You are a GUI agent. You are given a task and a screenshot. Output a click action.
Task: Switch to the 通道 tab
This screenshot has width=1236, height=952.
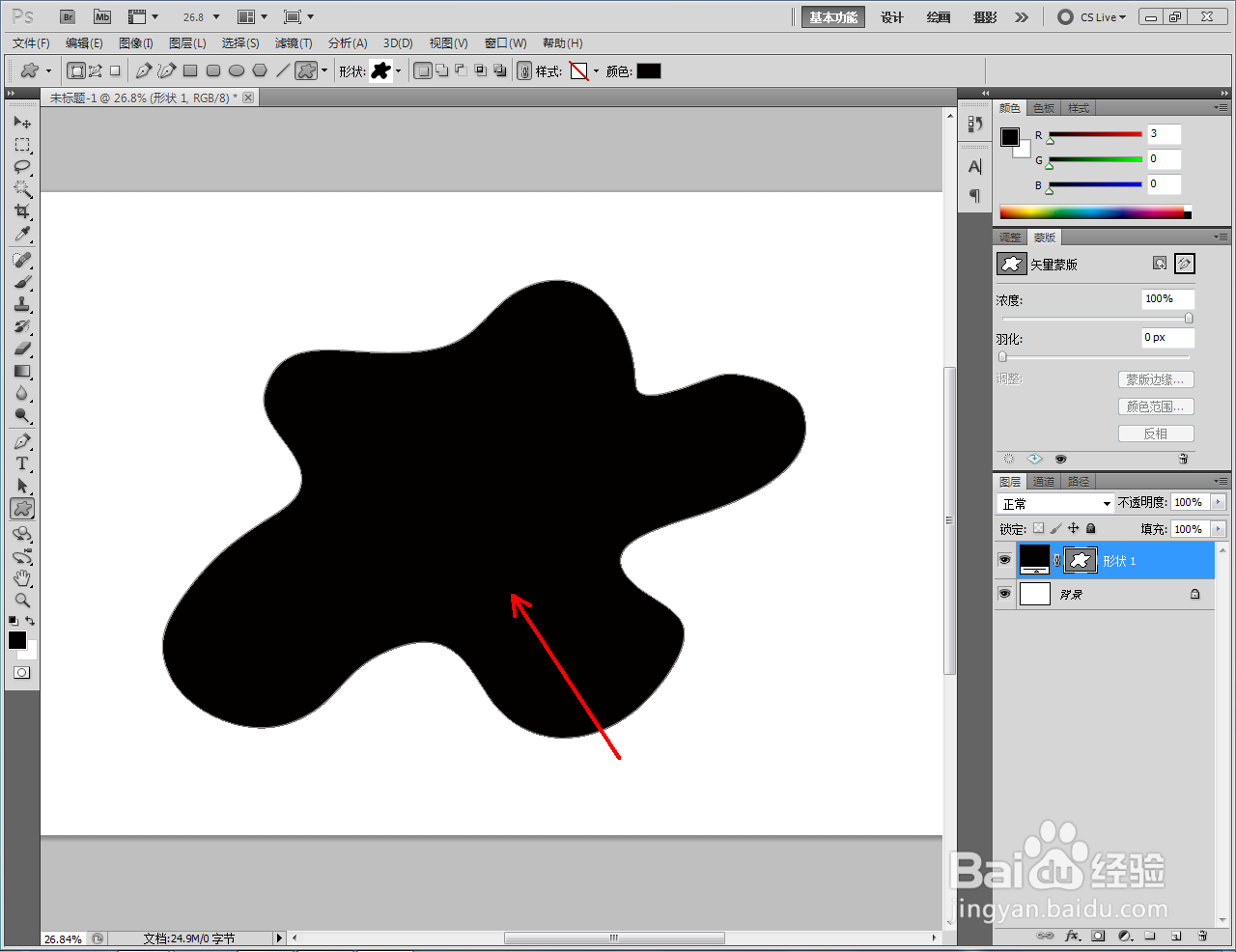[1044, 481]
